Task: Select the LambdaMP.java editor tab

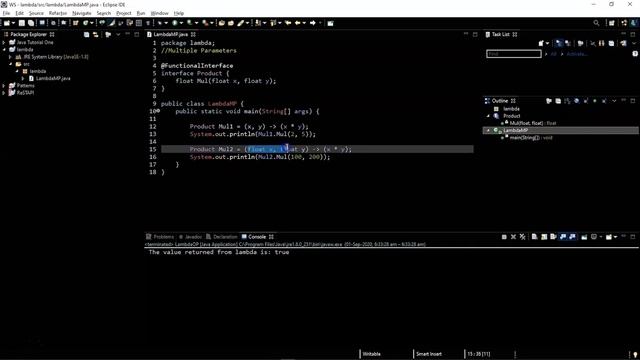Action: [x=171, y=35]
